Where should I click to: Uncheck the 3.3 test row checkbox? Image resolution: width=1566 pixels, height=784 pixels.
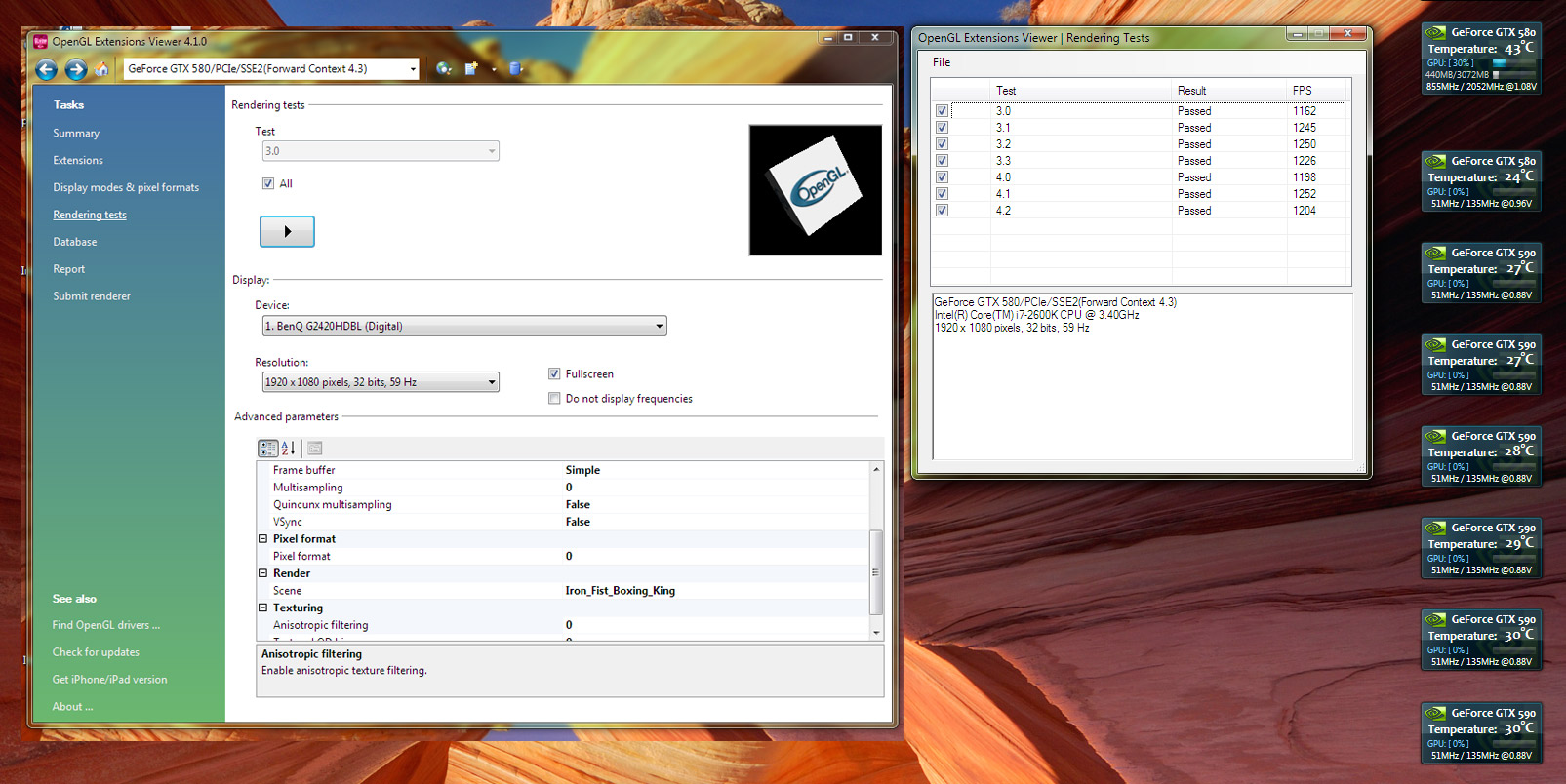tap(942, 161)
